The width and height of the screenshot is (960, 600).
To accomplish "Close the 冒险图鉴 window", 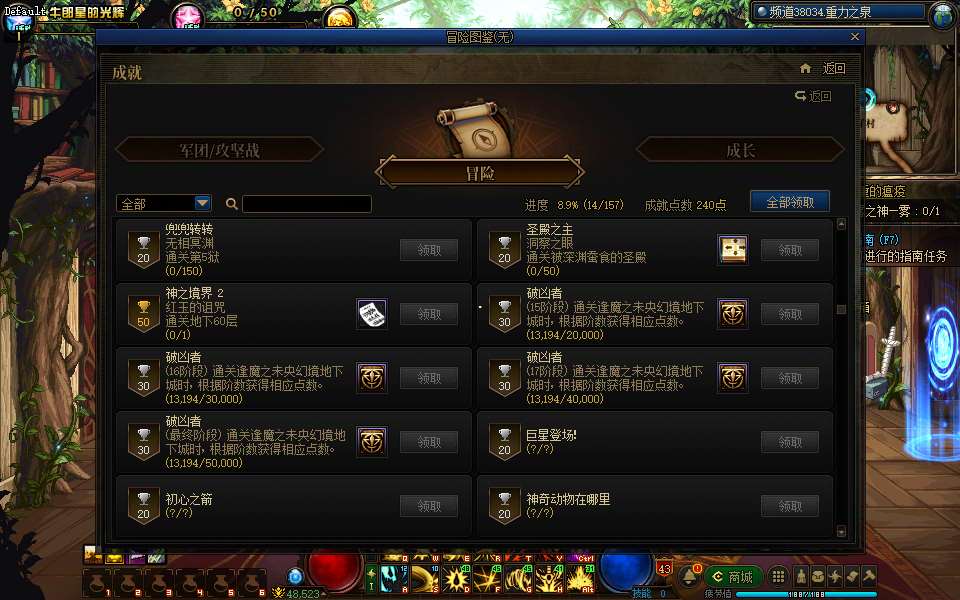I will click(855, 37).
